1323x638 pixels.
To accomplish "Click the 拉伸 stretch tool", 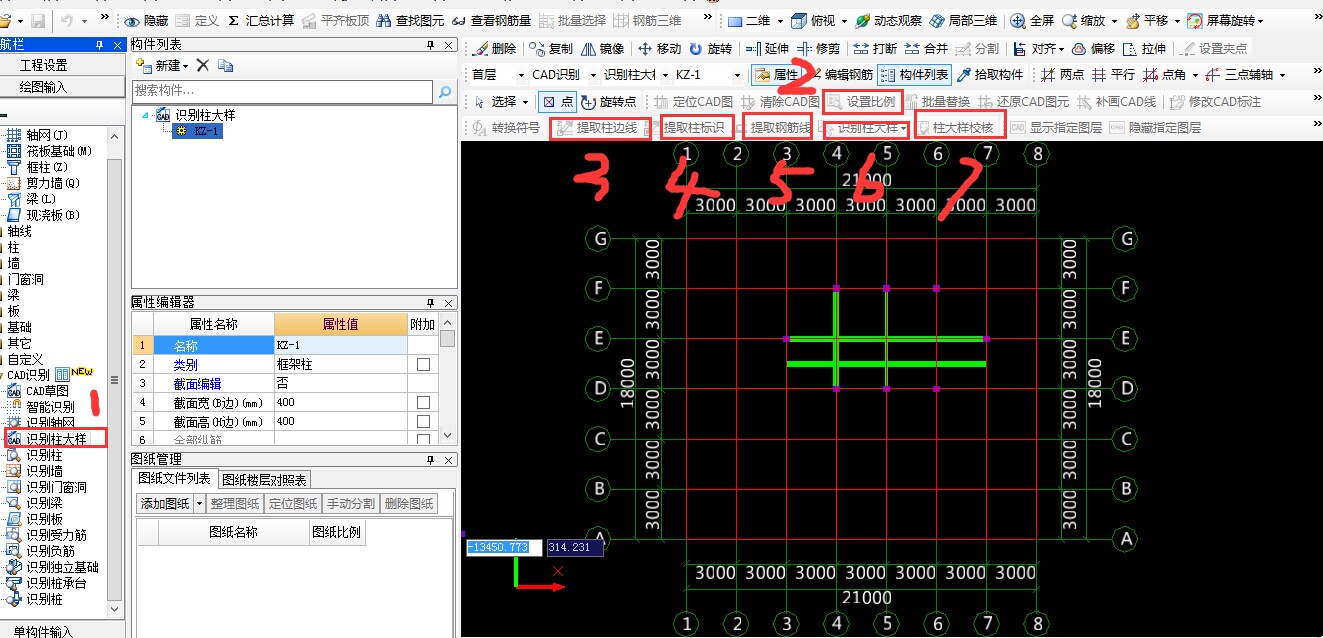I will [x=1145, y=48].
